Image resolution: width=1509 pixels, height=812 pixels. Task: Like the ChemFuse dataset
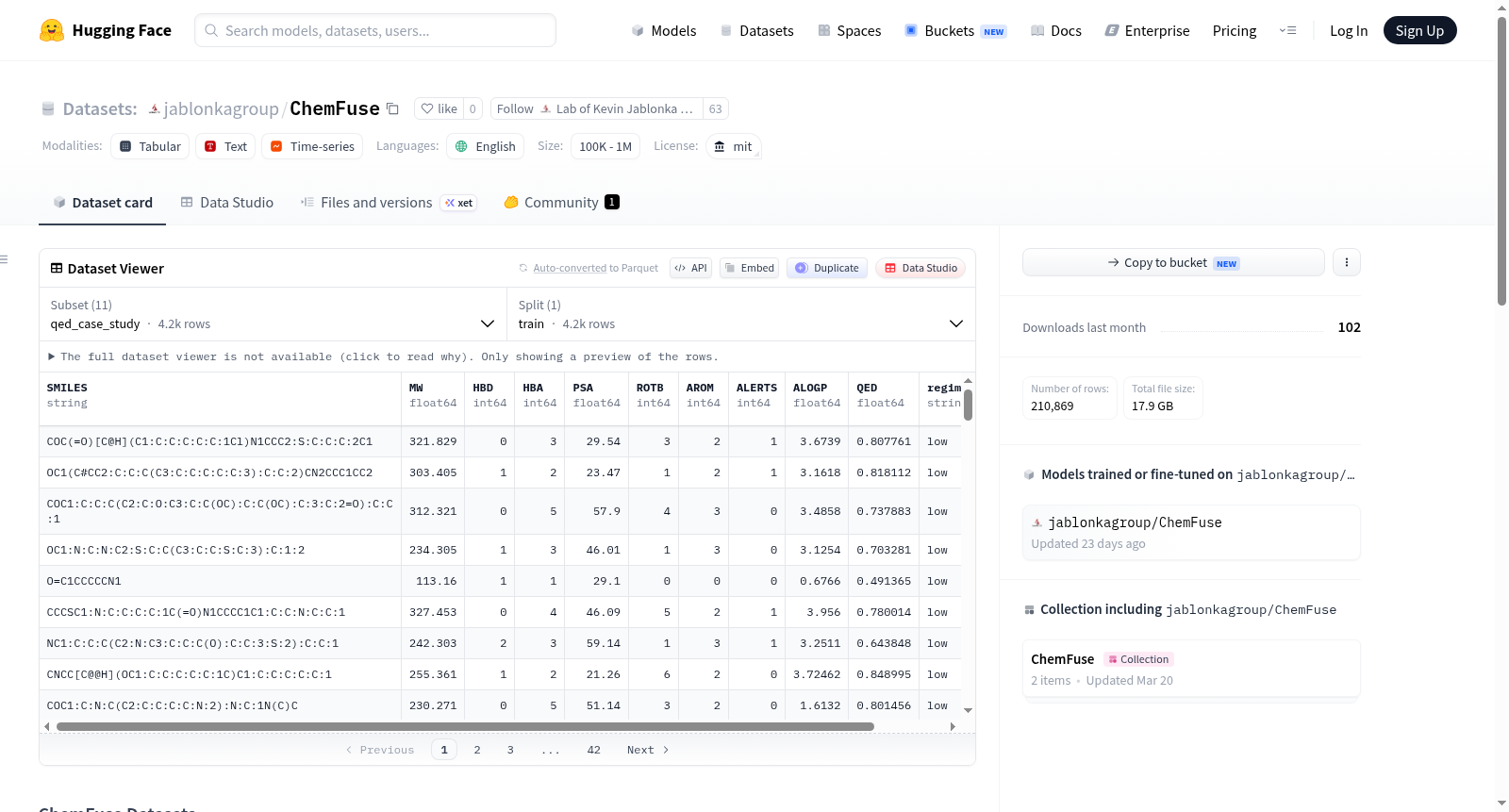click(439, 108)
